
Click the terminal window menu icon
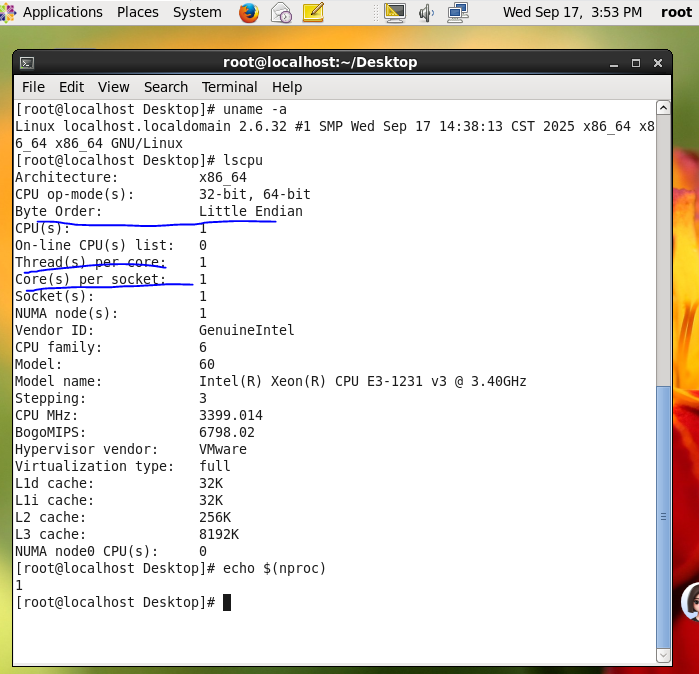(27, 63)
